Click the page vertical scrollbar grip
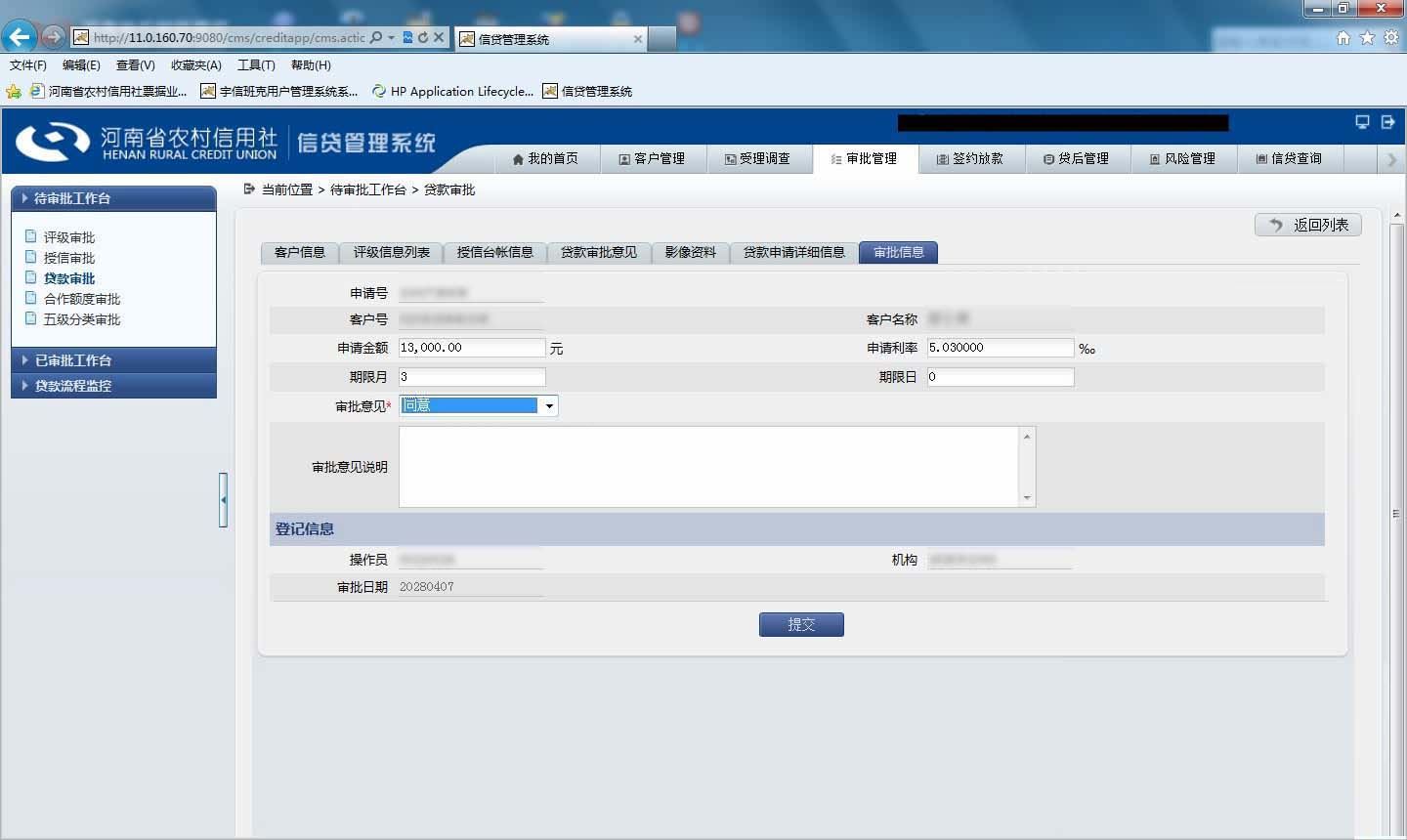 (x=1396, y=514)
